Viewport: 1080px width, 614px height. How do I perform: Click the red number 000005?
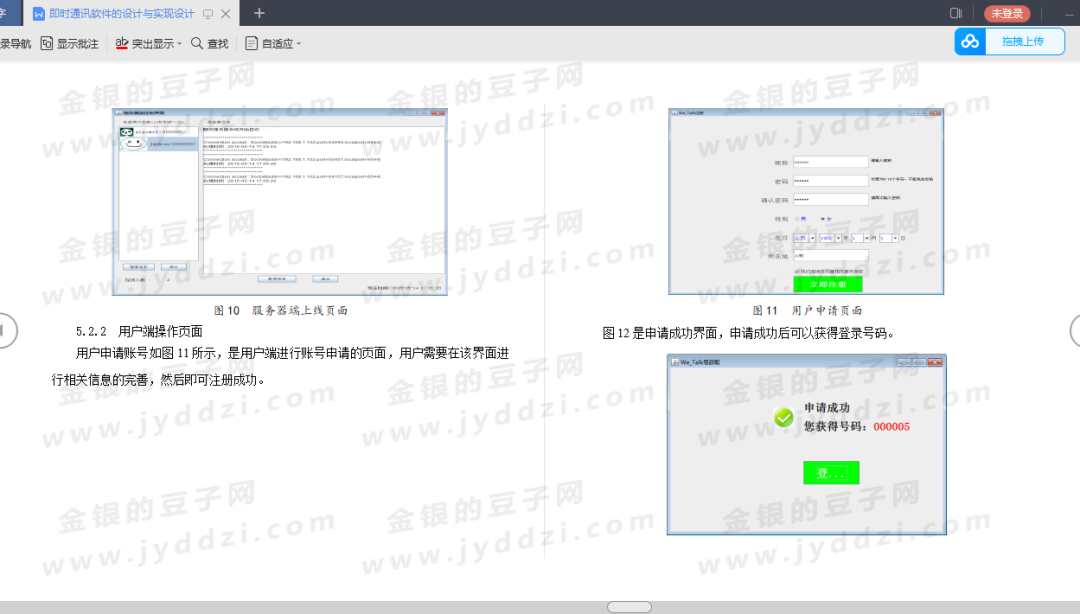(x=891, y=427)
